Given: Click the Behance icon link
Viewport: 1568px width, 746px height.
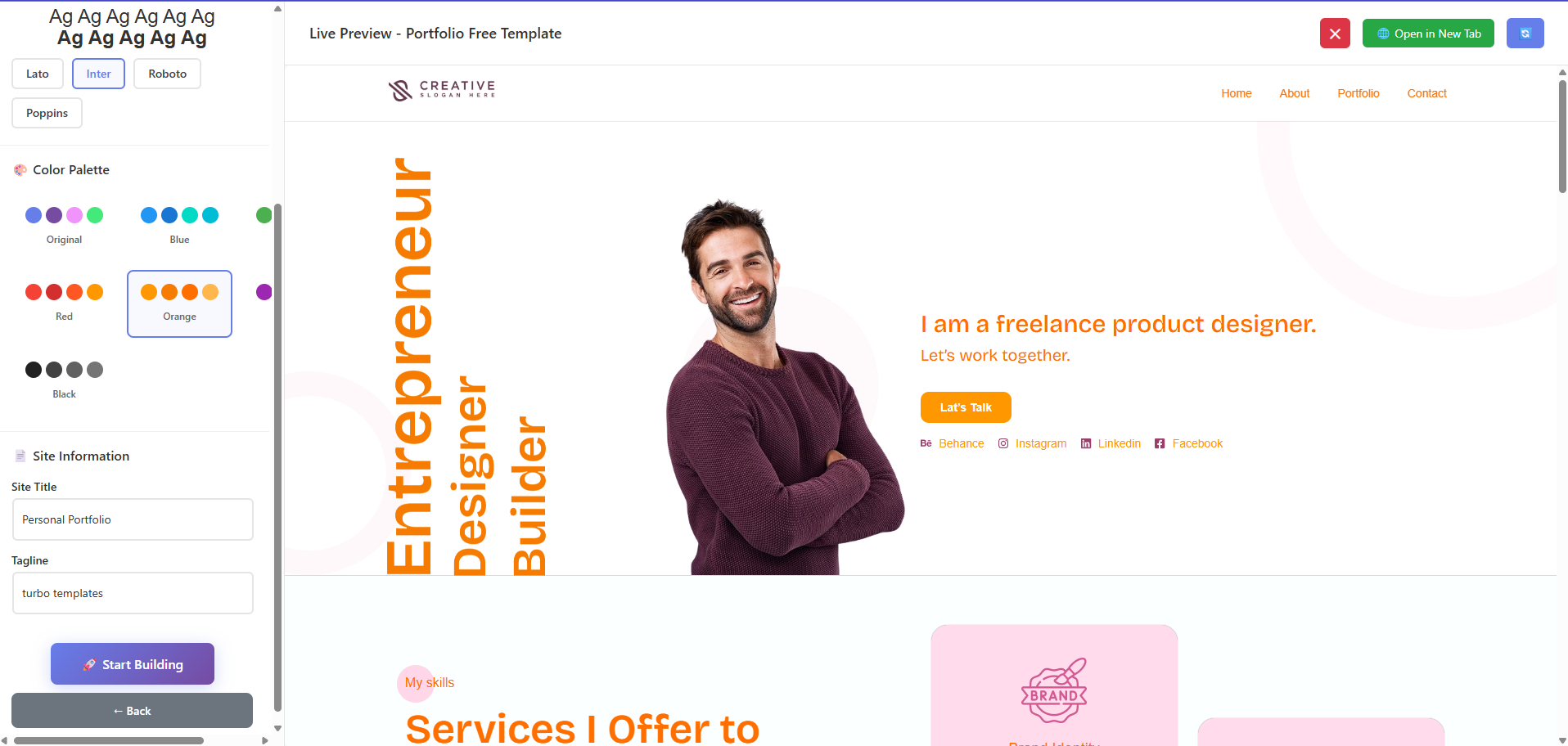Looking at the screenshot, I should click(926, 443).
